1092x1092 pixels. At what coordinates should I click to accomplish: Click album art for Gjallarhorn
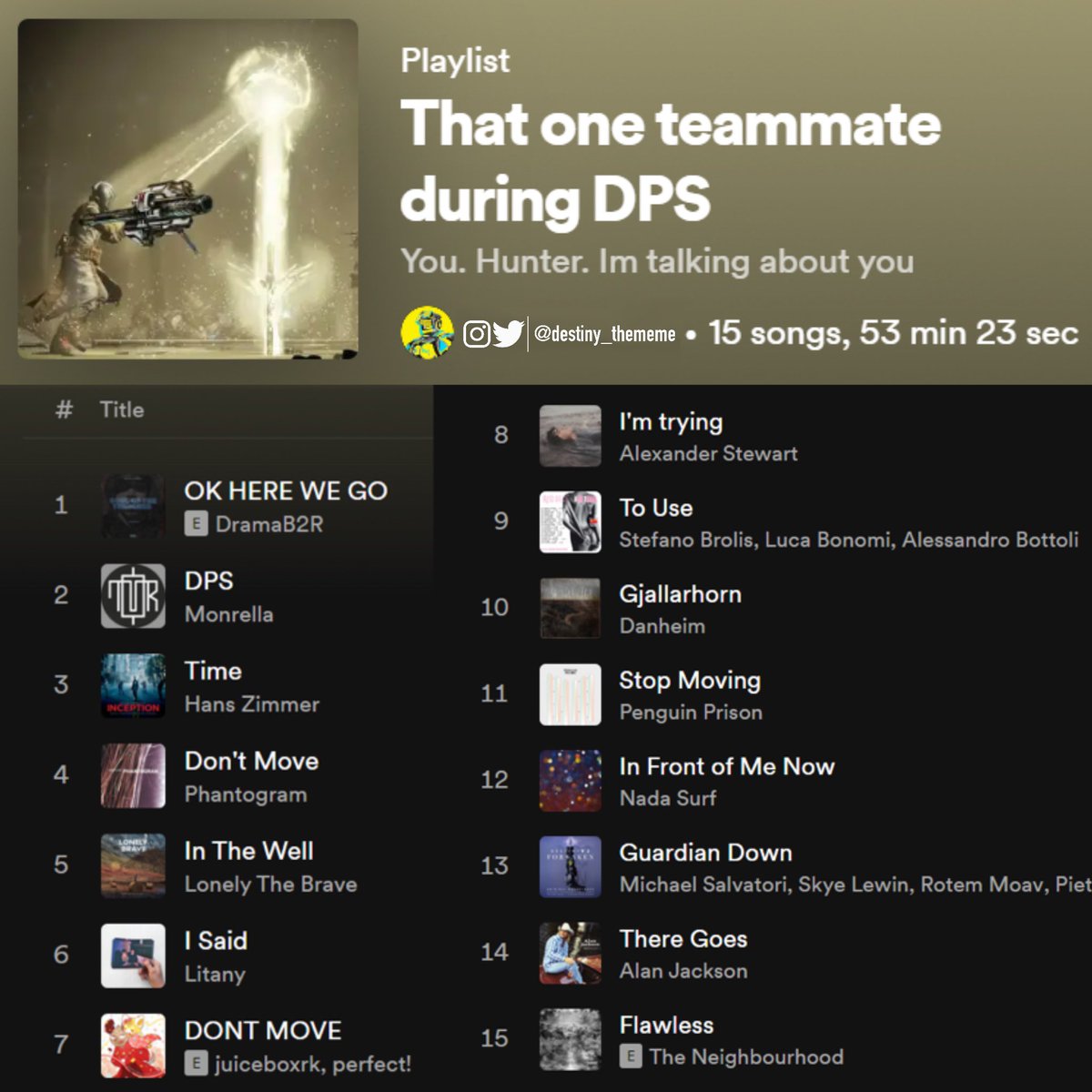[570, 608]
